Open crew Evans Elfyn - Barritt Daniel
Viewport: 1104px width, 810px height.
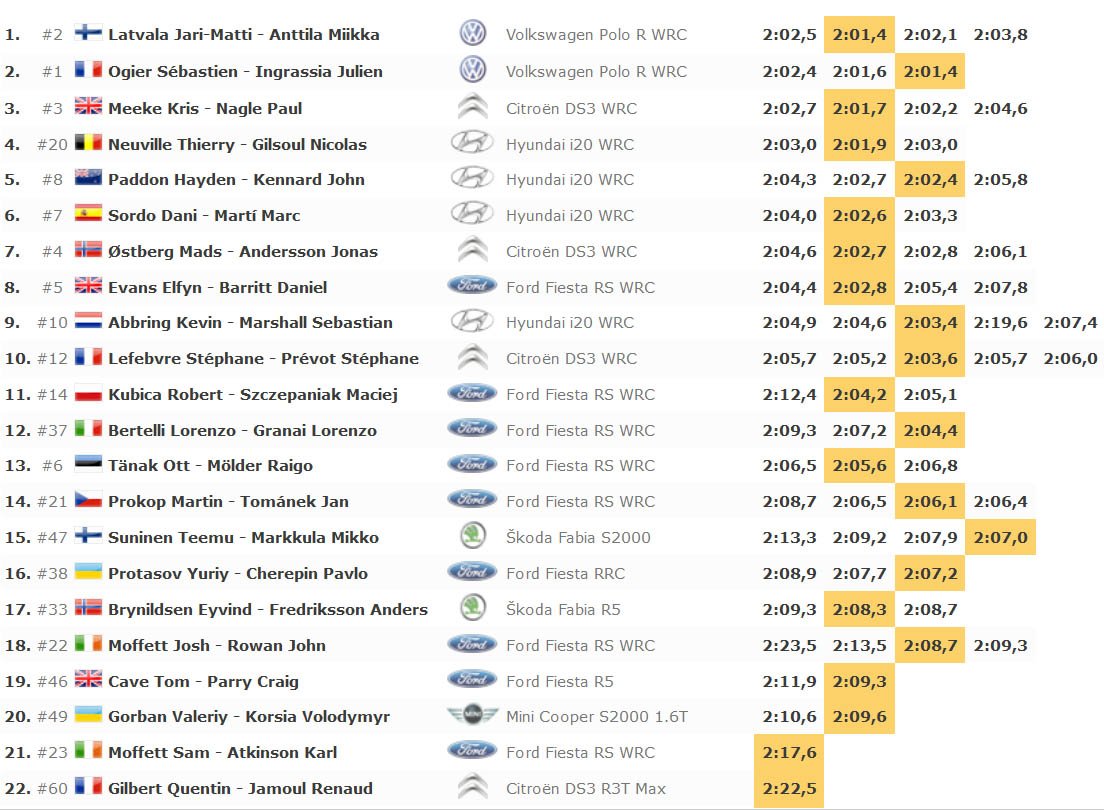point(218,287)
